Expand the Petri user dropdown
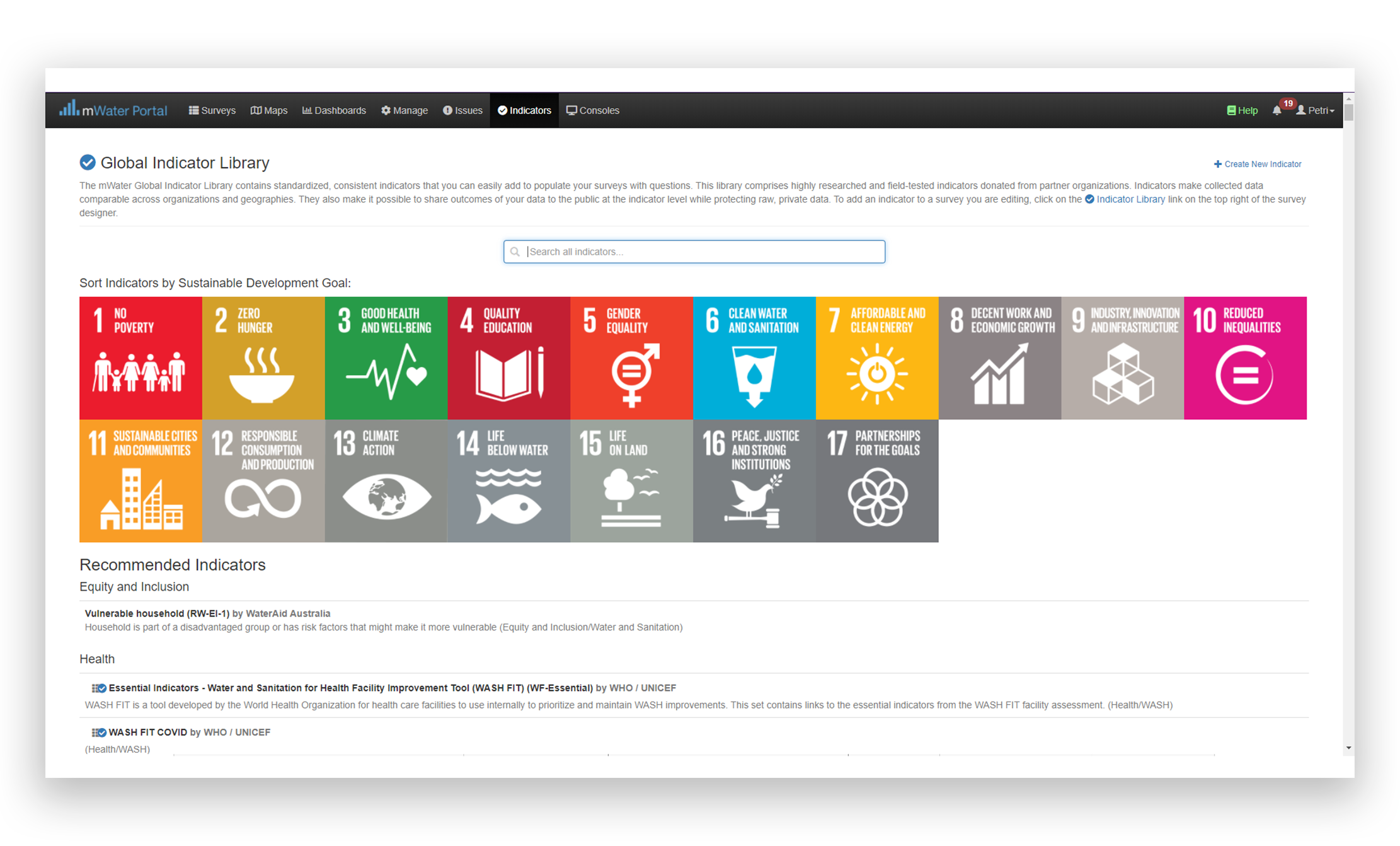1400x846 pixels. (1316, 110)
